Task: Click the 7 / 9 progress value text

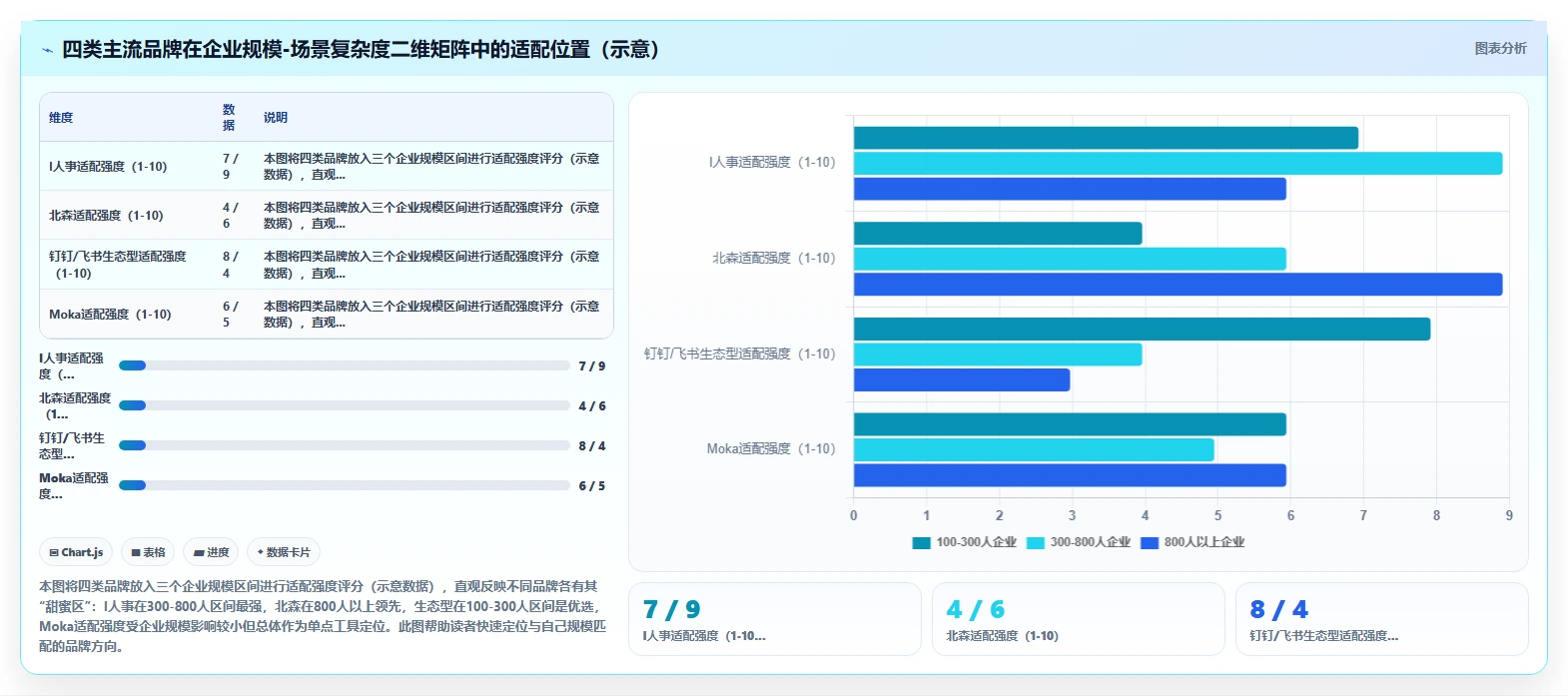Action: [592, 366]
